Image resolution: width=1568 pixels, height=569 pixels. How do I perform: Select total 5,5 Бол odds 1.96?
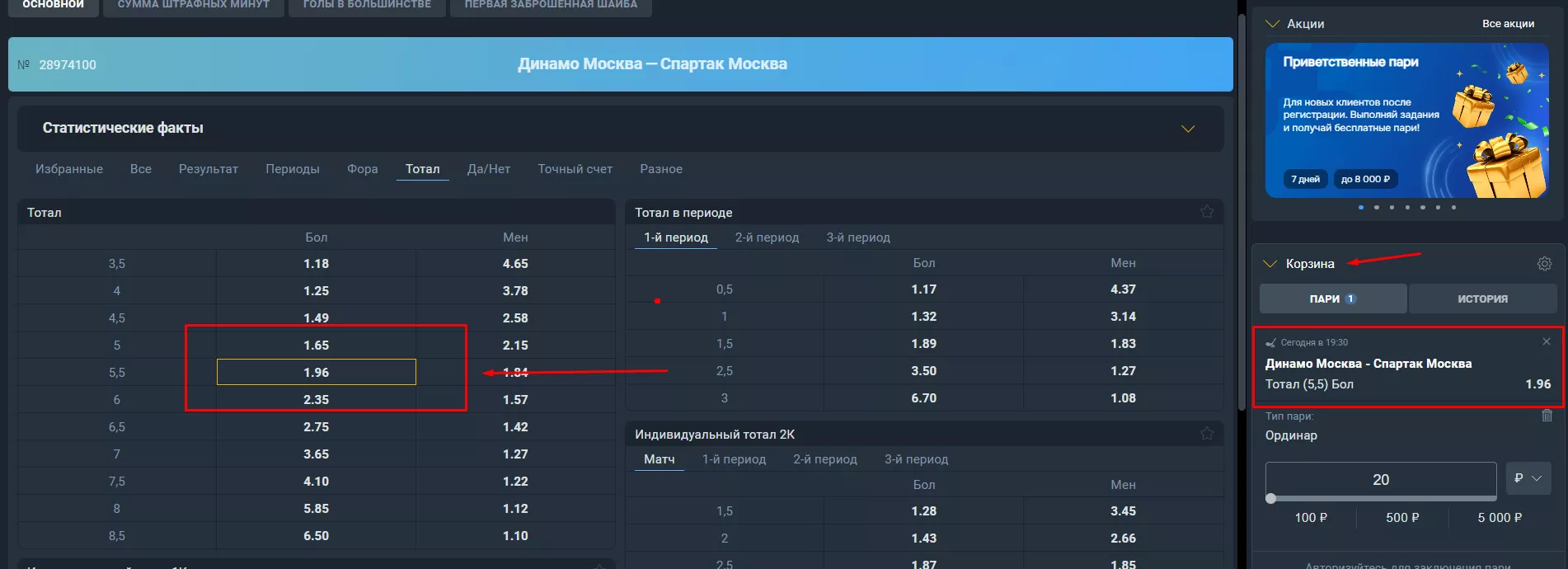click(316, 372)
